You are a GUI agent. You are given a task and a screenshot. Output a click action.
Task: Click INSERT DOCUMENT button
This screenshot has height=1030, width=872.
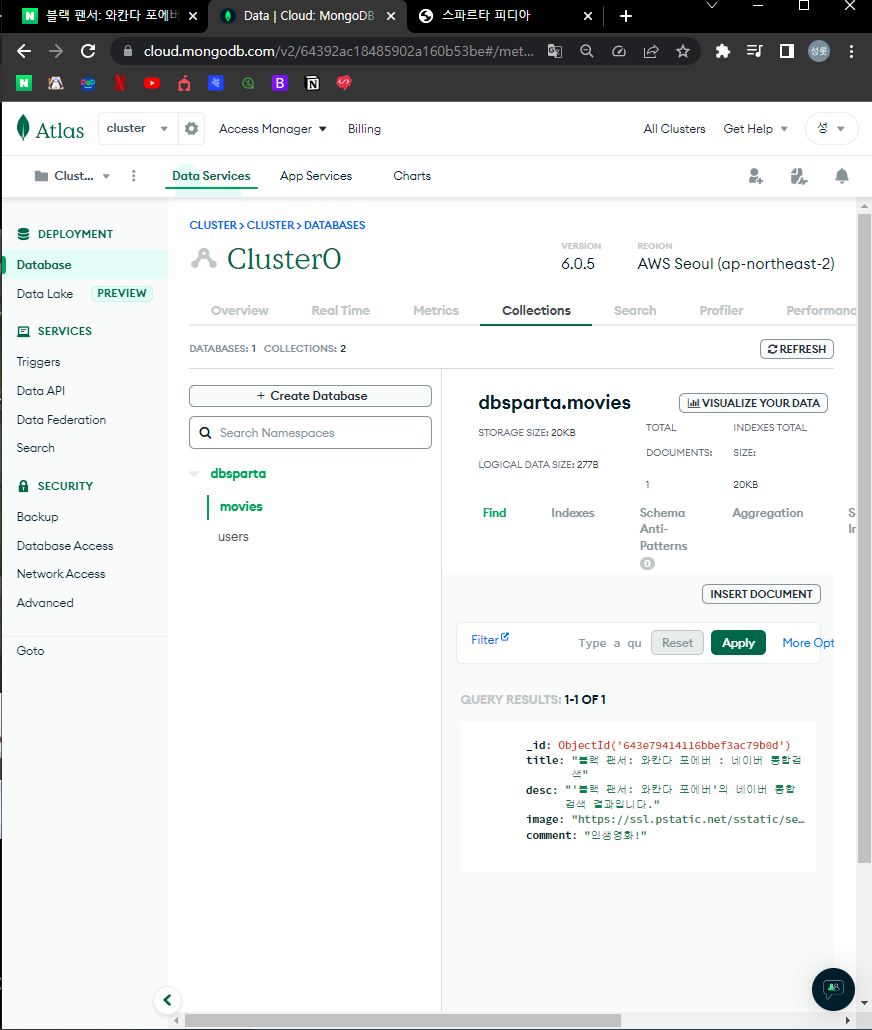point(761,594)
